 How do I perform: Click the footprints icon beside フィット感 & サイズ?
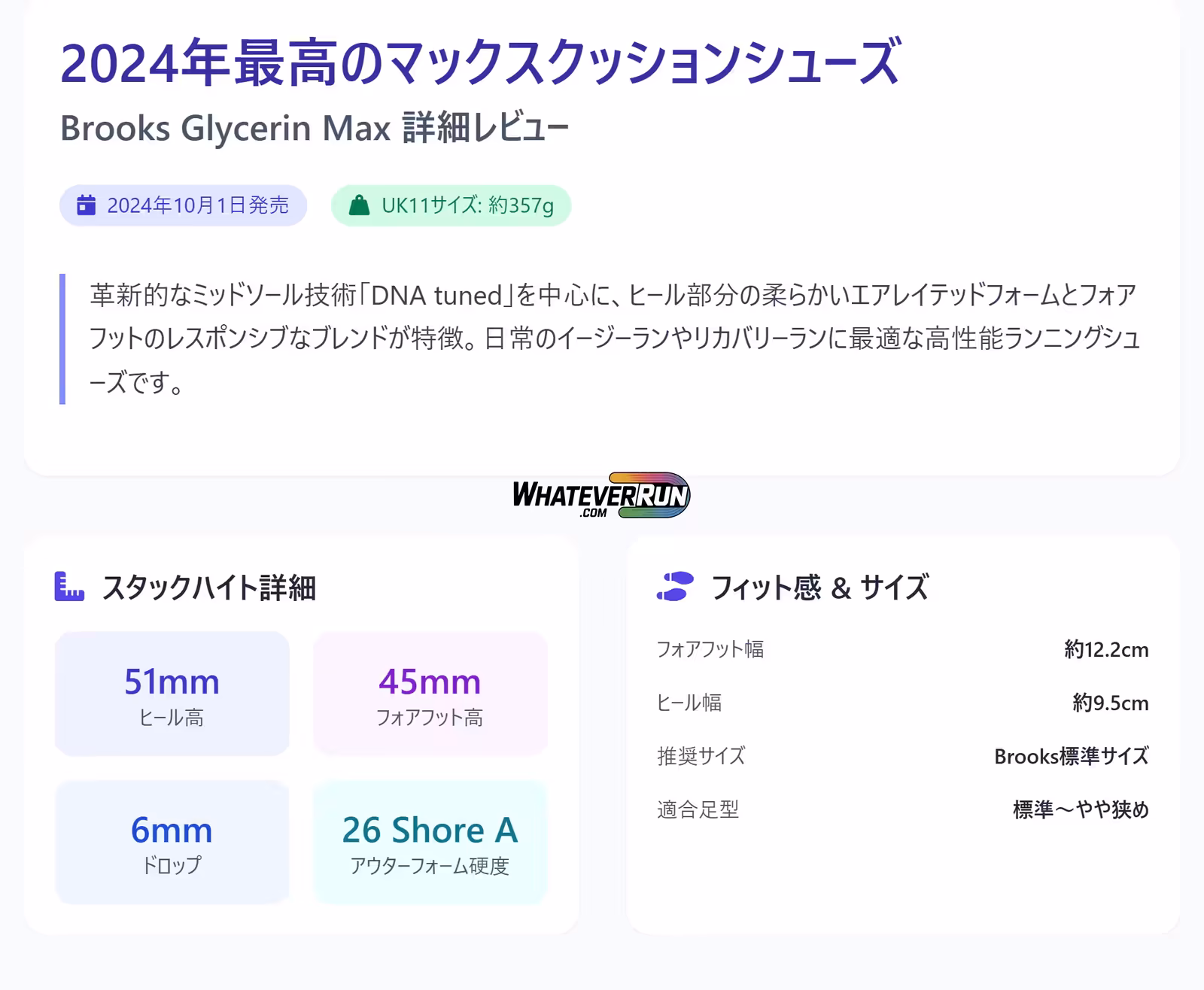pos(675,587)
